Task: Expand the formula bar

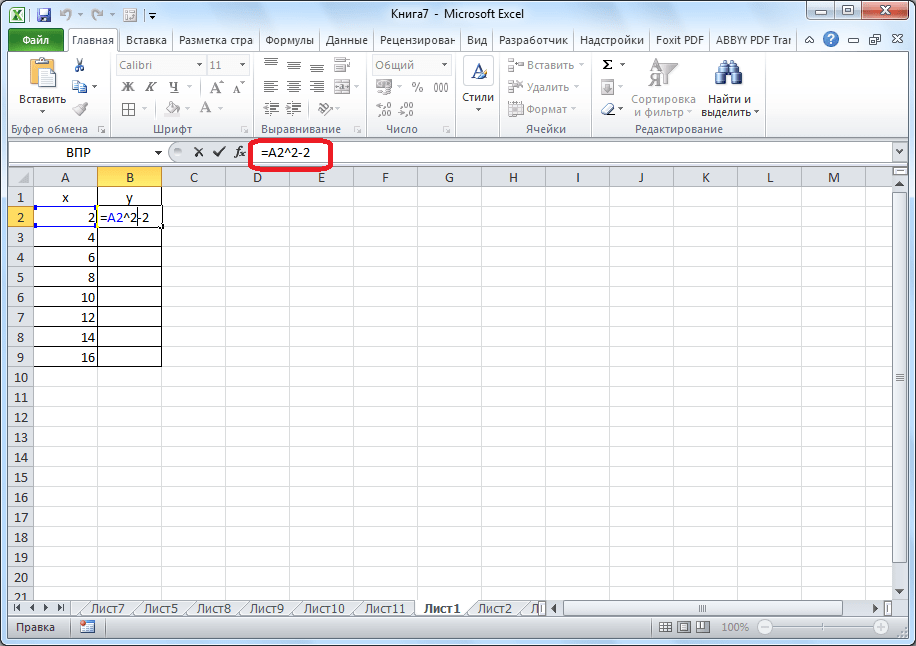Action: [899, 152]
